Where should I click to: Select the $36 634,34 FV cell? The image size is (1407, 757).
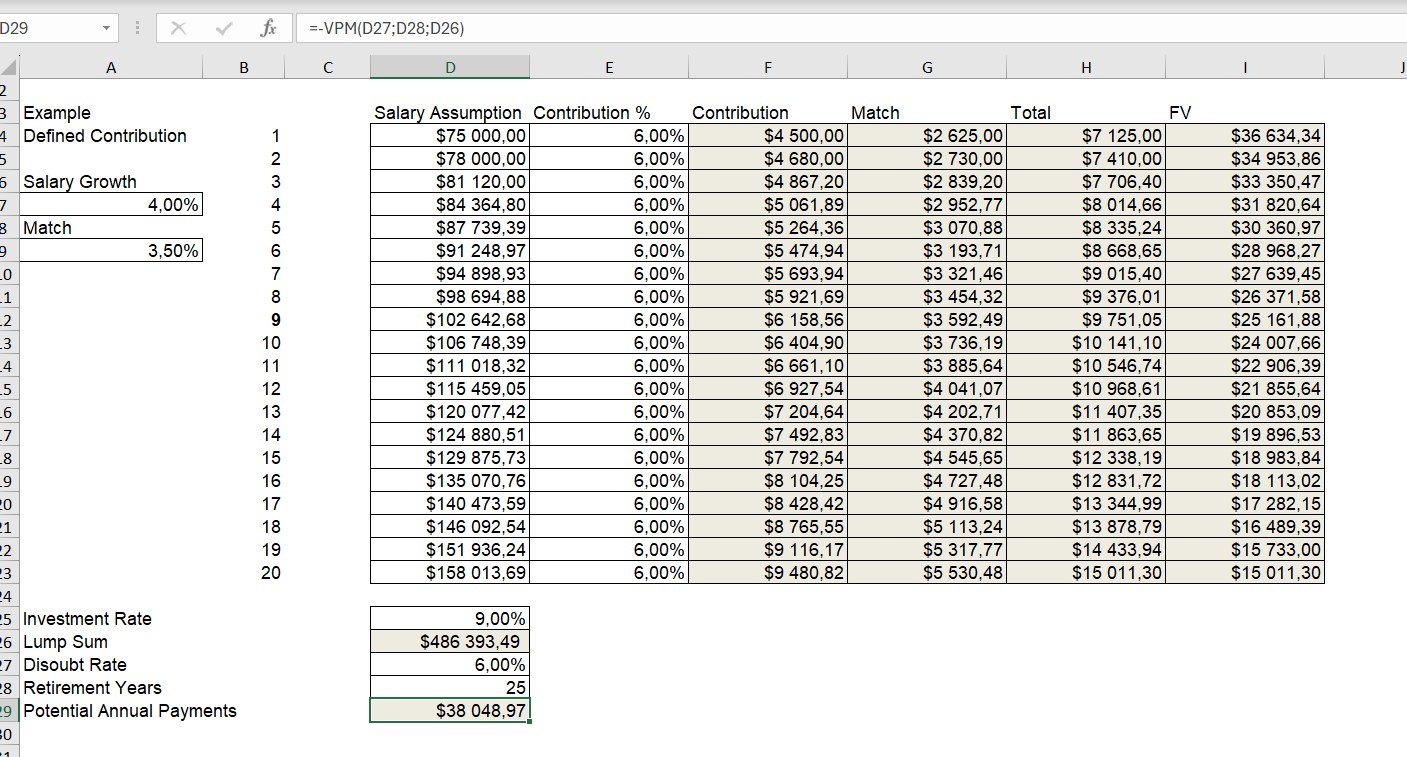1245,136
